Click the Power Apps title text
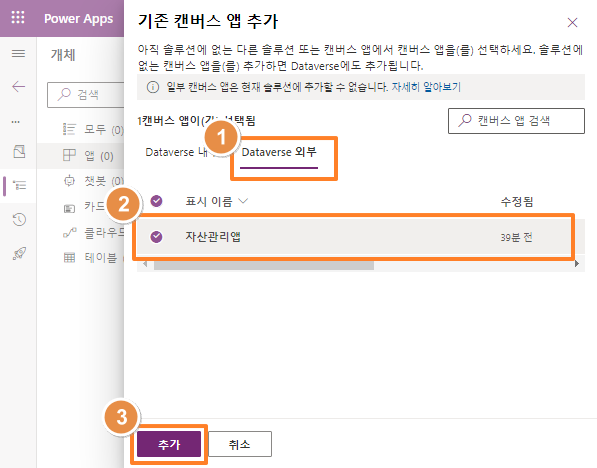The width and height of the screenshot is (597, 468). point(78,19)
